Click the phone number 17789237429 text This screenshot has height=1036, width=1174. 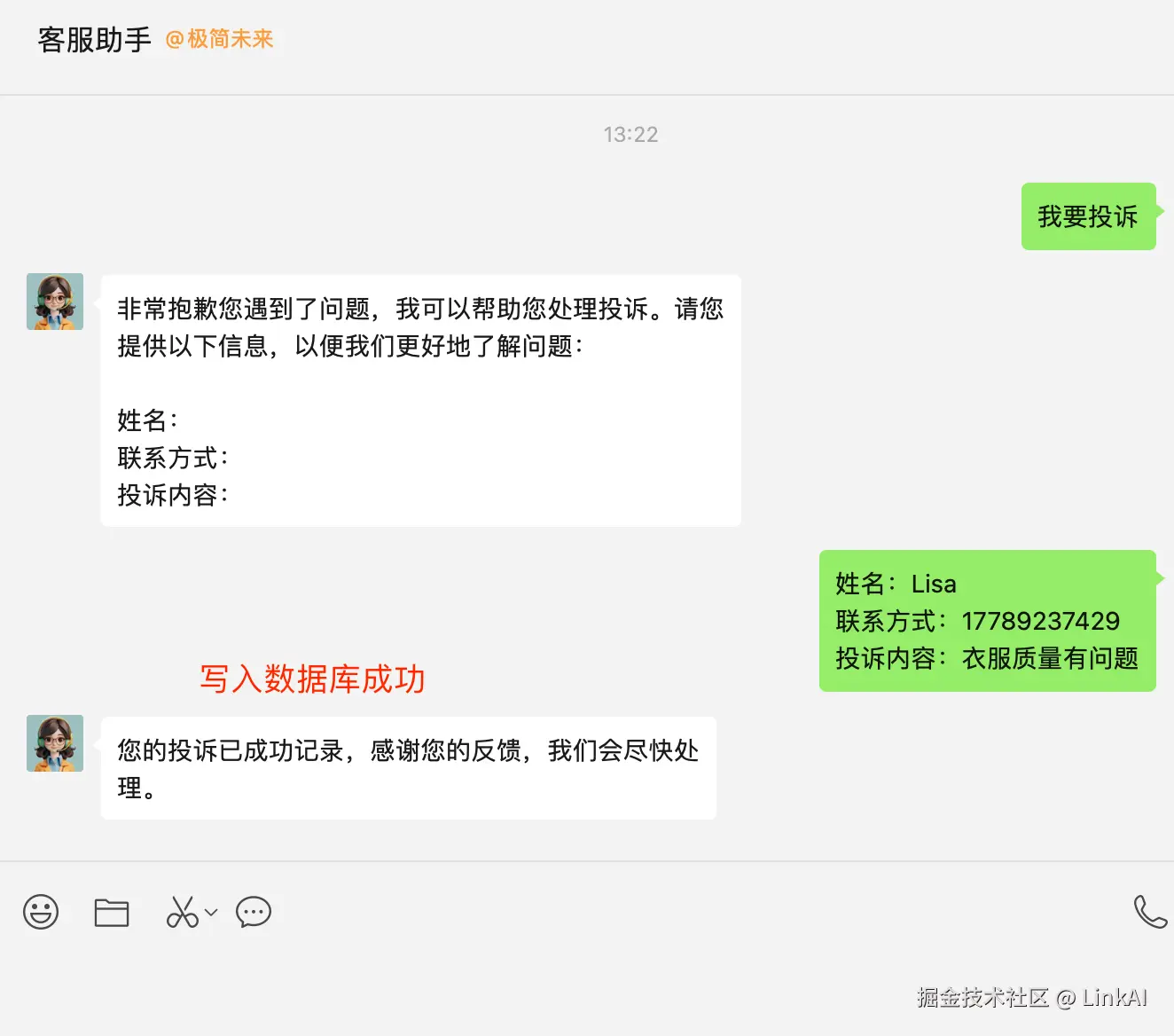tap(1039, 621)
